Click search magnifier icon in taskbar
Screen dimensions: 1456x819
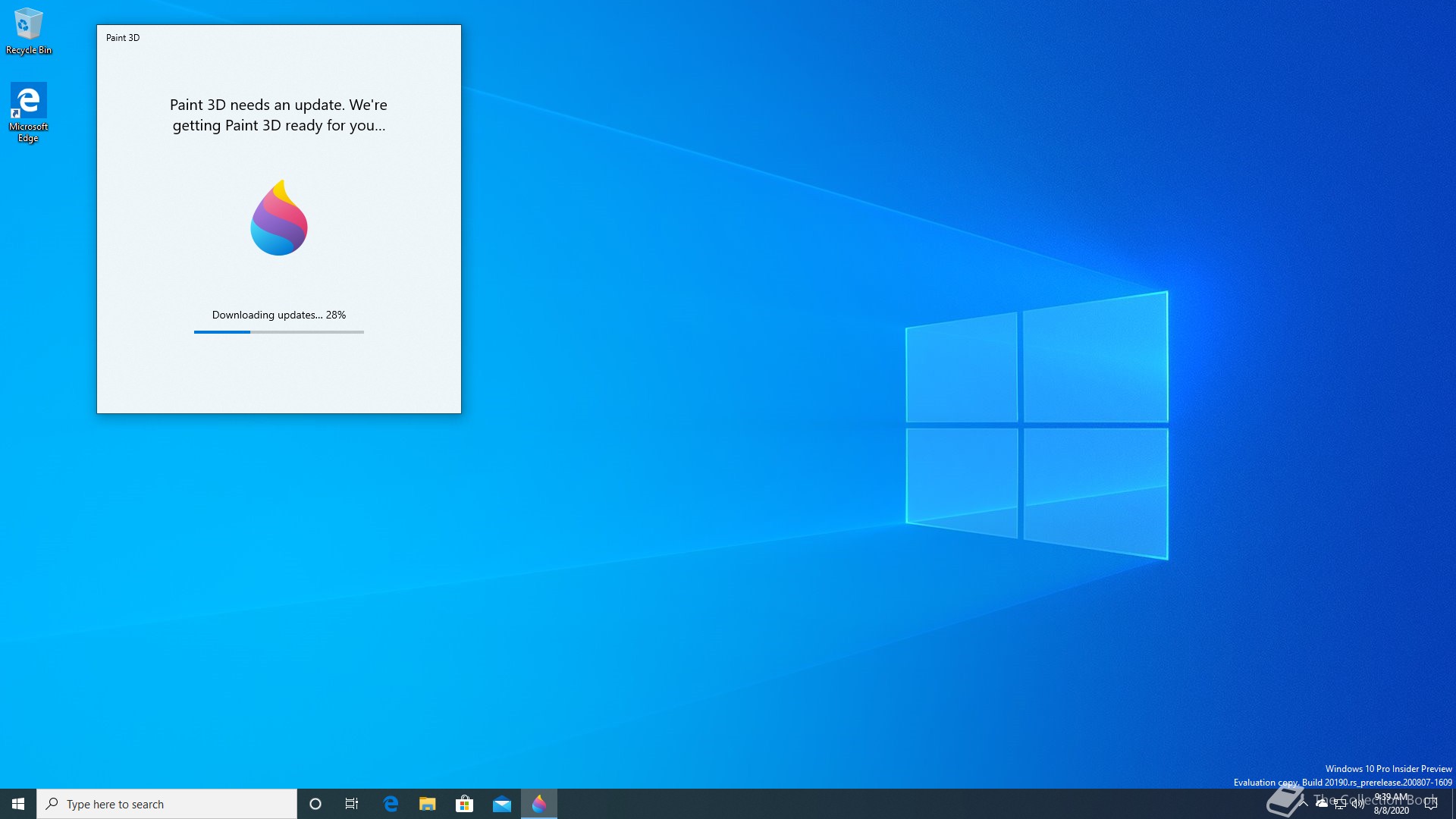coord(52,804)
